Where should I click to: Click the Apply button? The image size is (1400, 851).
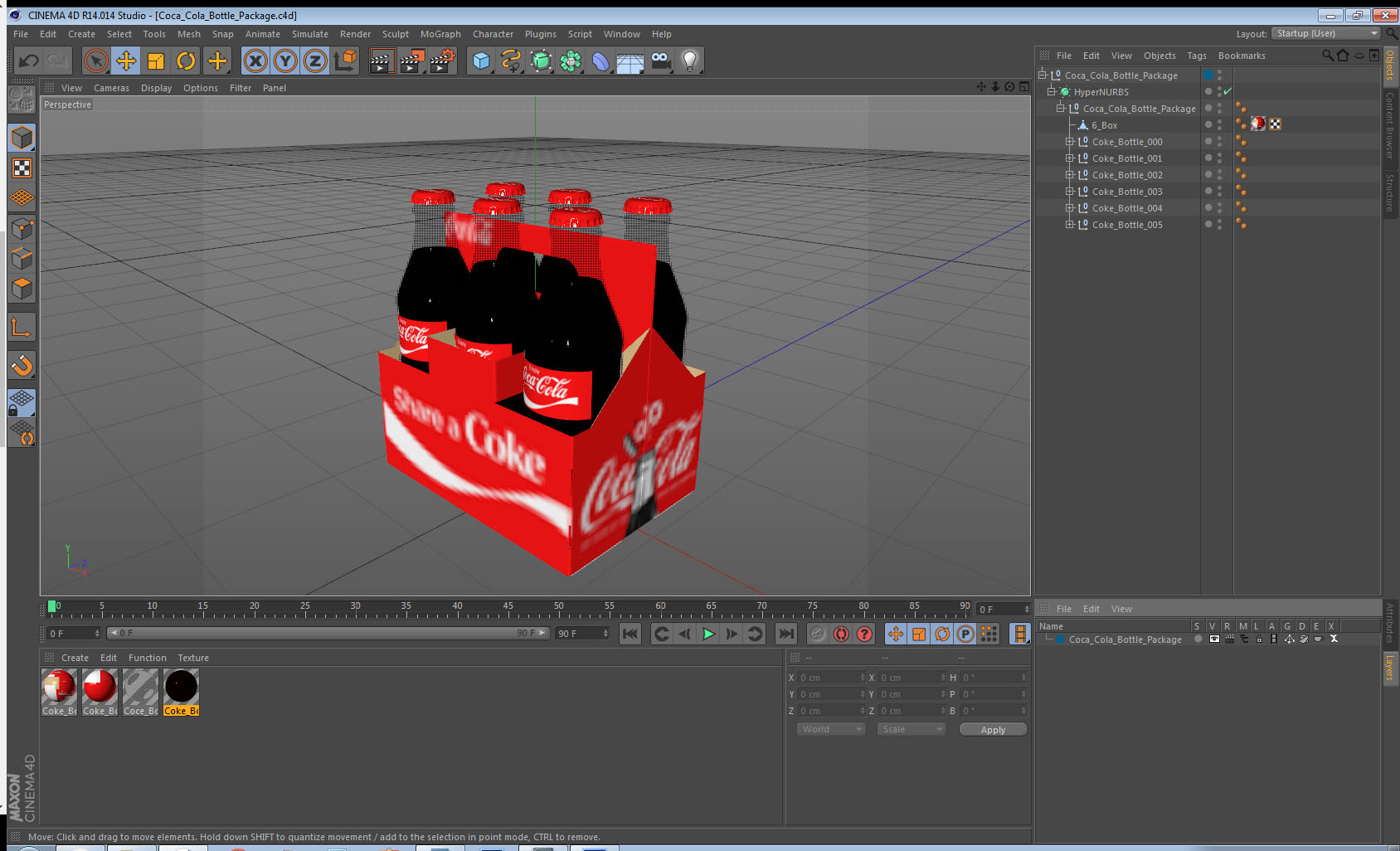(x=993, y=730)
